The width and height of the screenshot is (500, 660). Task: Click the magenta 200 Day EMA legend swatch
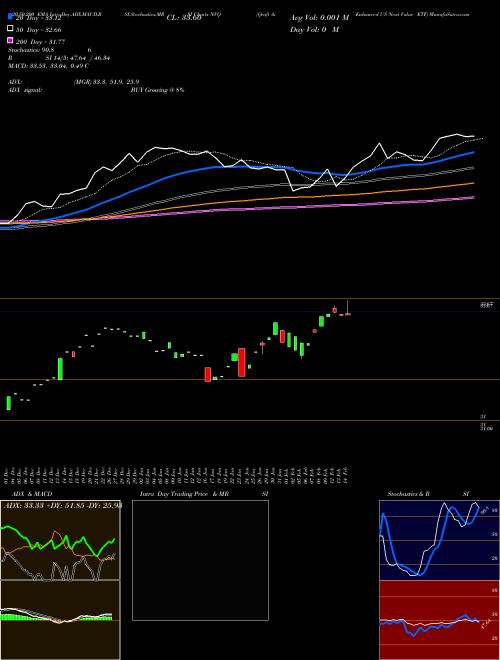click(10, 40)
